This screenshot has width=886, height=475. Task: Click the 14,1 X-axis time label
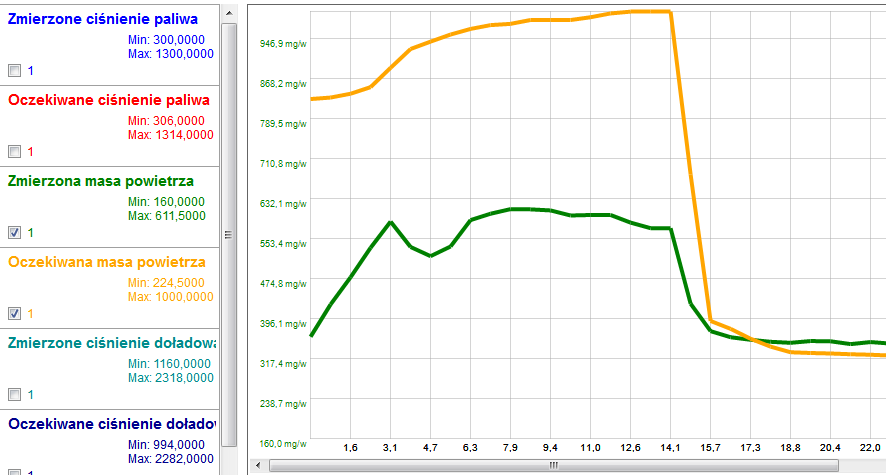pyautogui.click(x=670, y=448)
